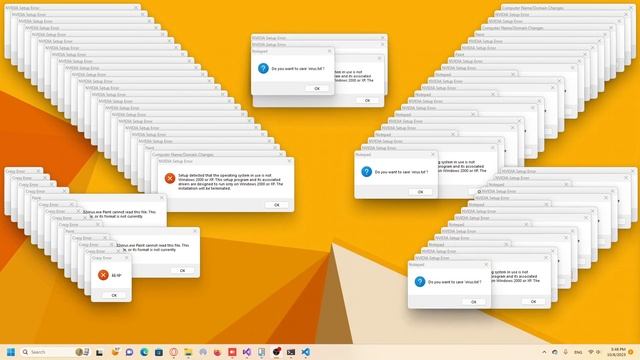Open the taskbar clock and date
640x360 pixels.
tap(616, 352)
